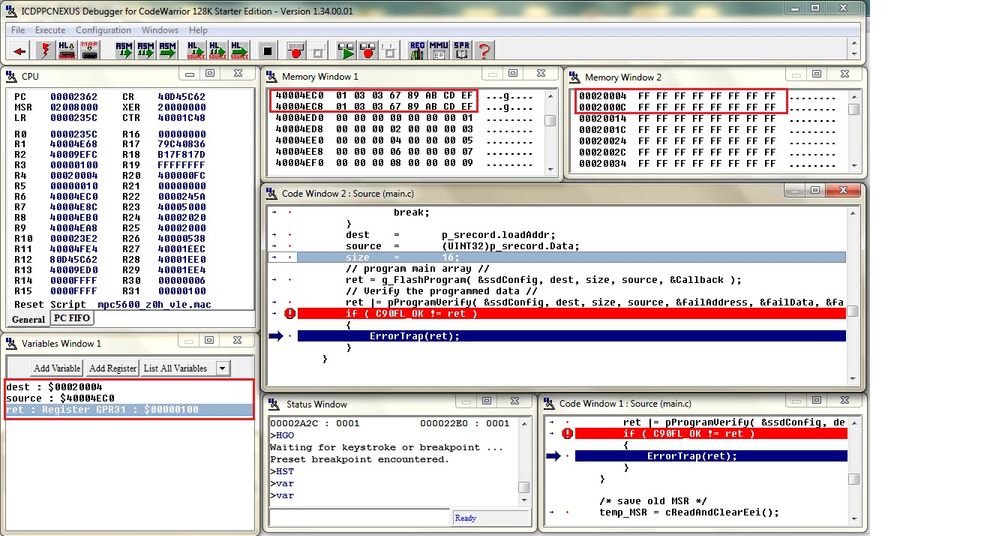Open the Configuration menu

[103, 30]
